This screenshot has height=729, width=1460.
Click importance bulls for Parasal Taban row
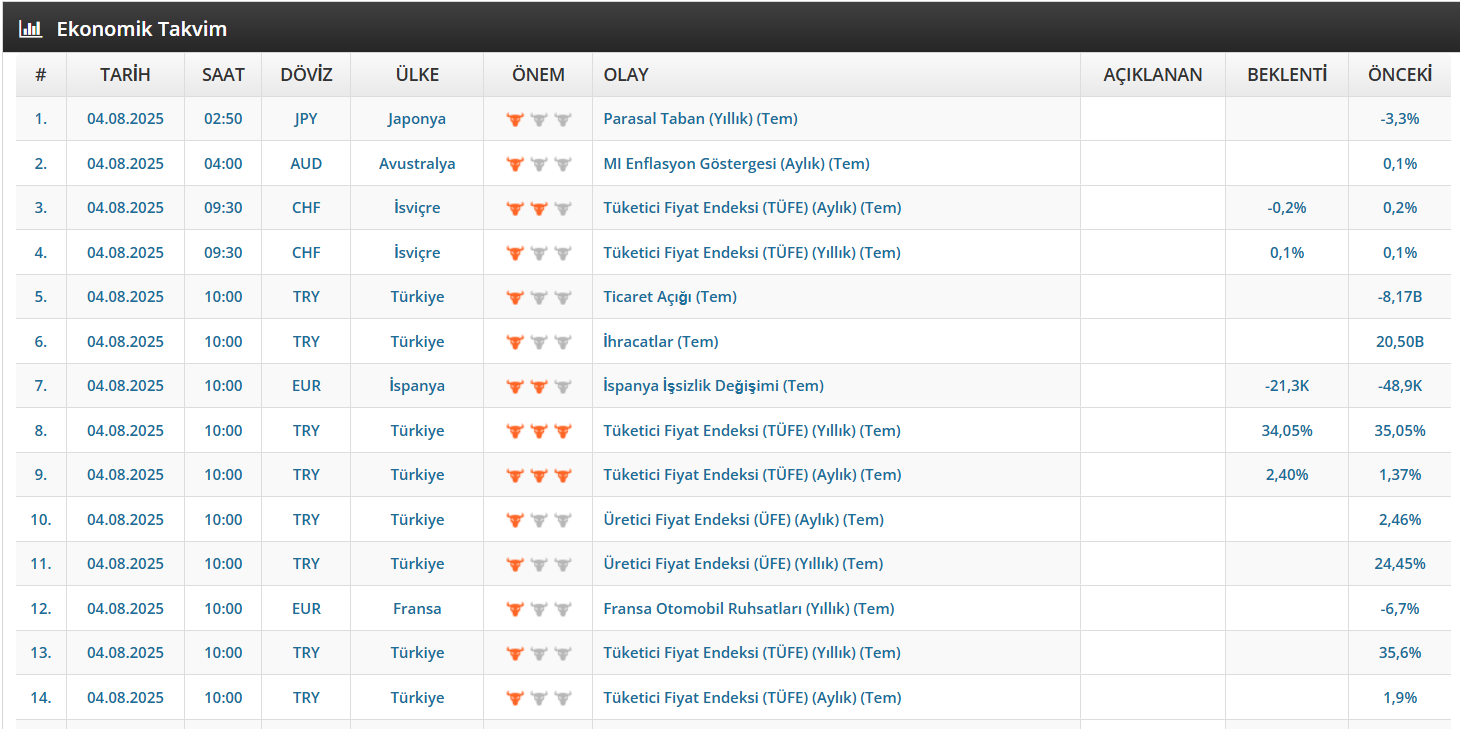pyautogui.click(x=538, y=119)
